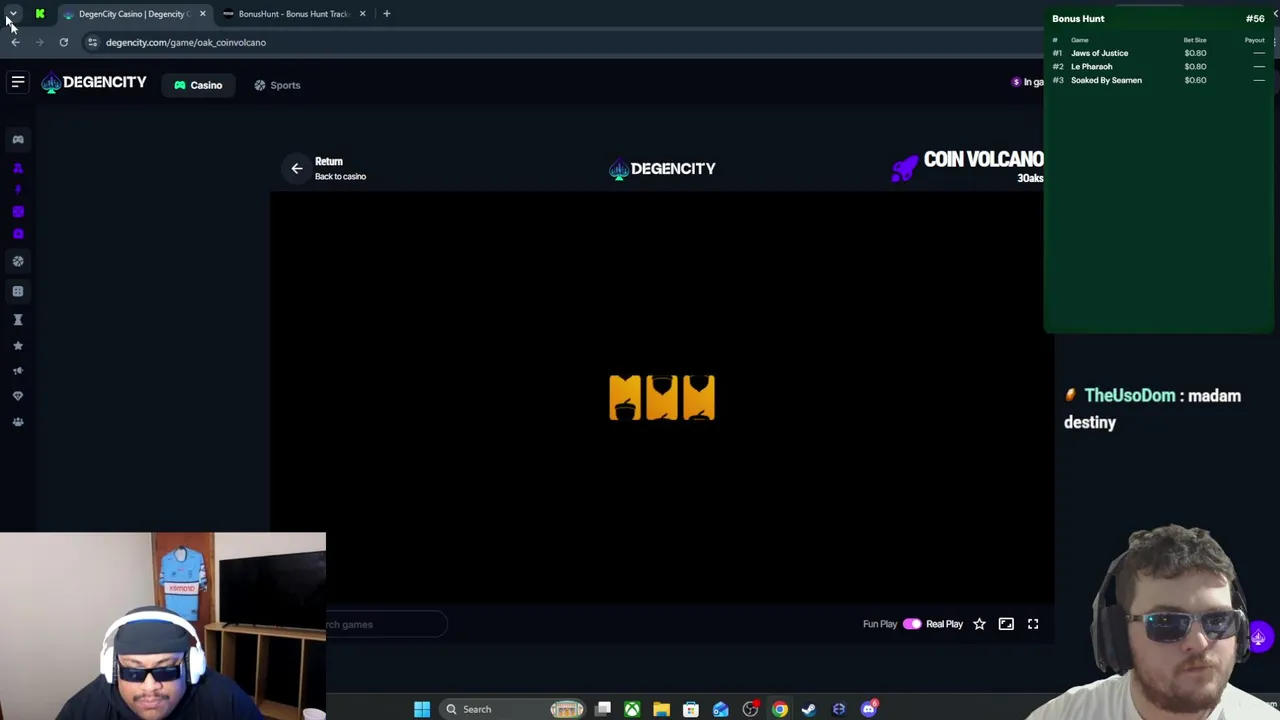Screen dimensions: 1280x720
Task: Open the community people icon in sidebar
Action: point(18,422)
